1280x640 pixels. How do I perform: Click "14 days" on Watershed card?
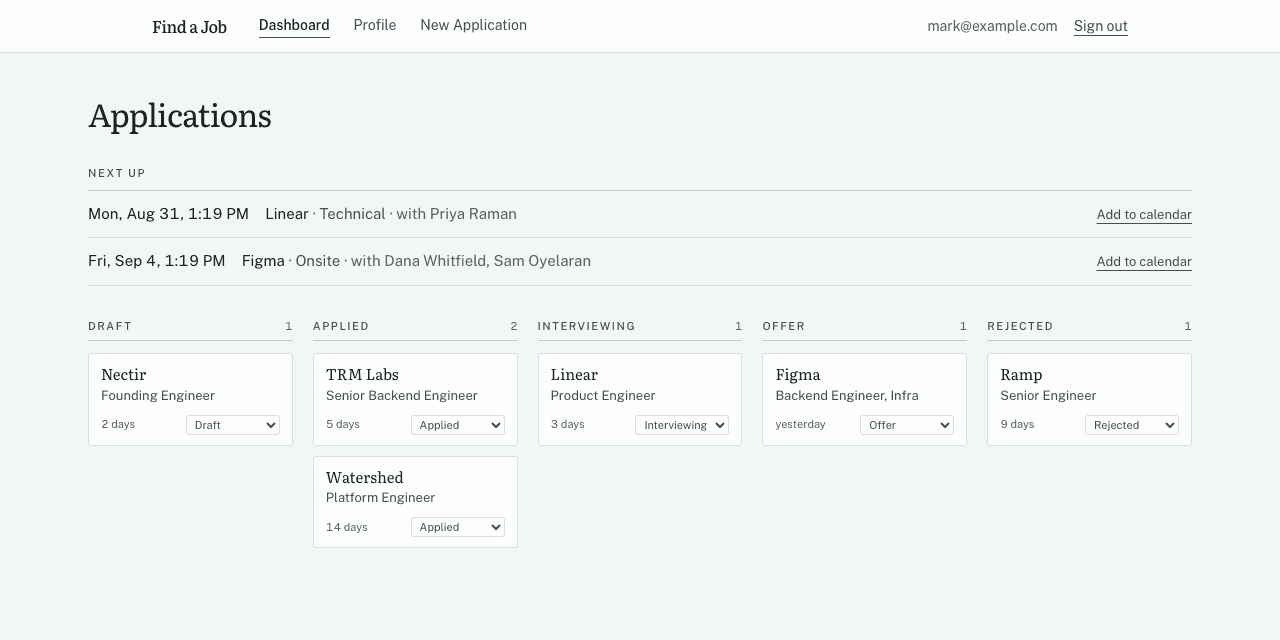coord(347,527)
